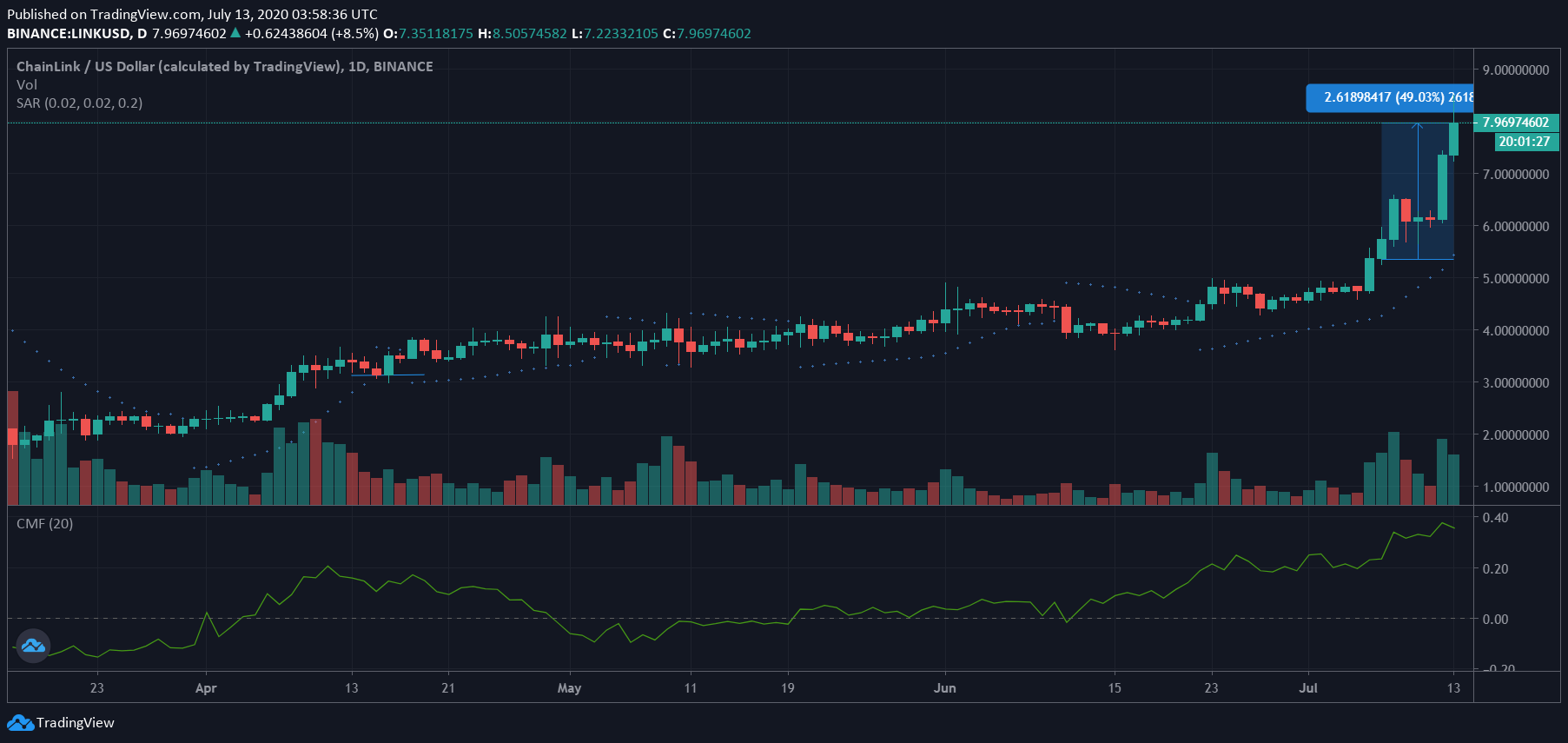Click the 0.20 CMF axis label

1495,569
